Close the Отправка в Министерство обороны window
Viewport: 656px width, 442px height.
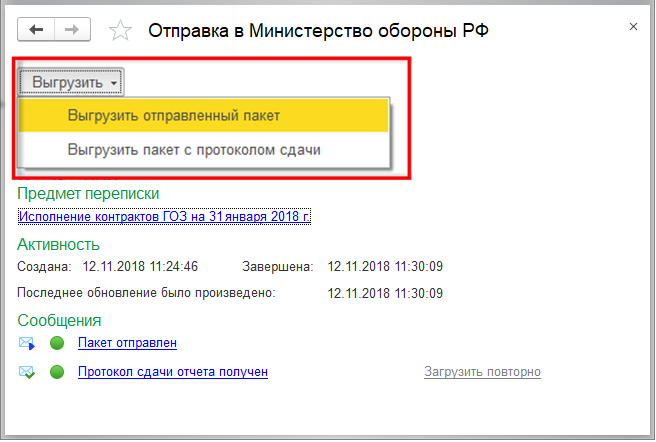pyautogui.click(x=633, y=22)
